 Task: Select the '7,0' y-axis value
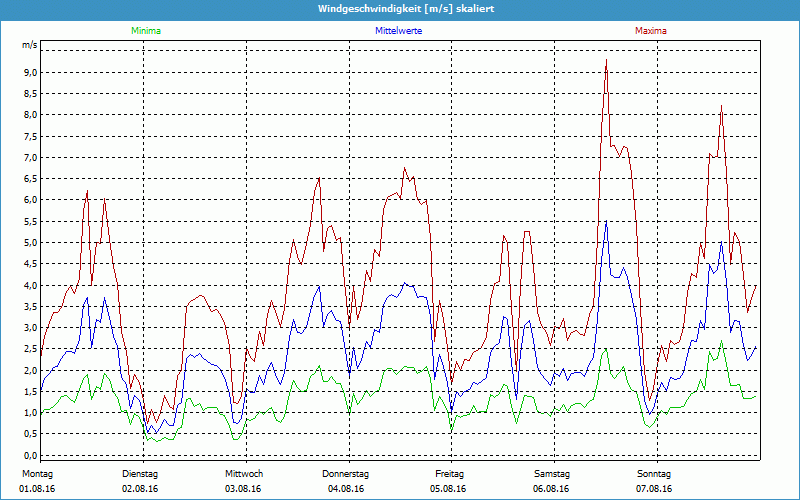[30, 157]
